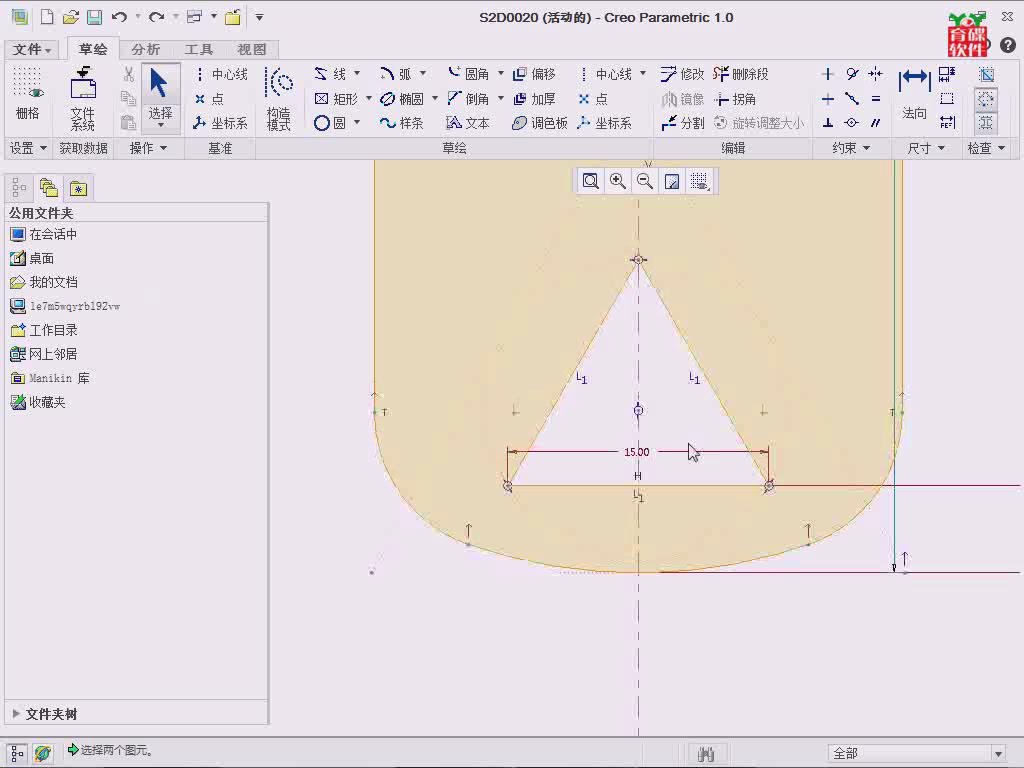Save the sketch with the floppy icon

95,17
